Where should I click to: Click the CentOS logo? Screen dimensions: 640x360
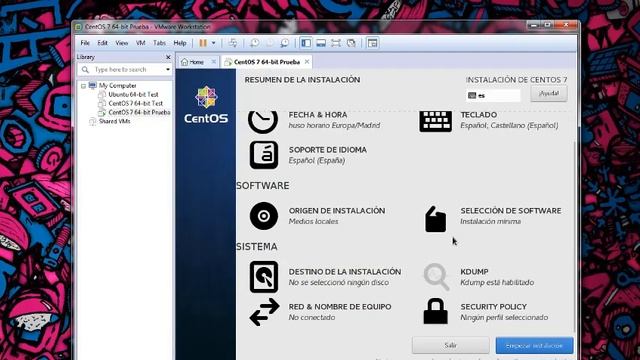coord(206,104)
